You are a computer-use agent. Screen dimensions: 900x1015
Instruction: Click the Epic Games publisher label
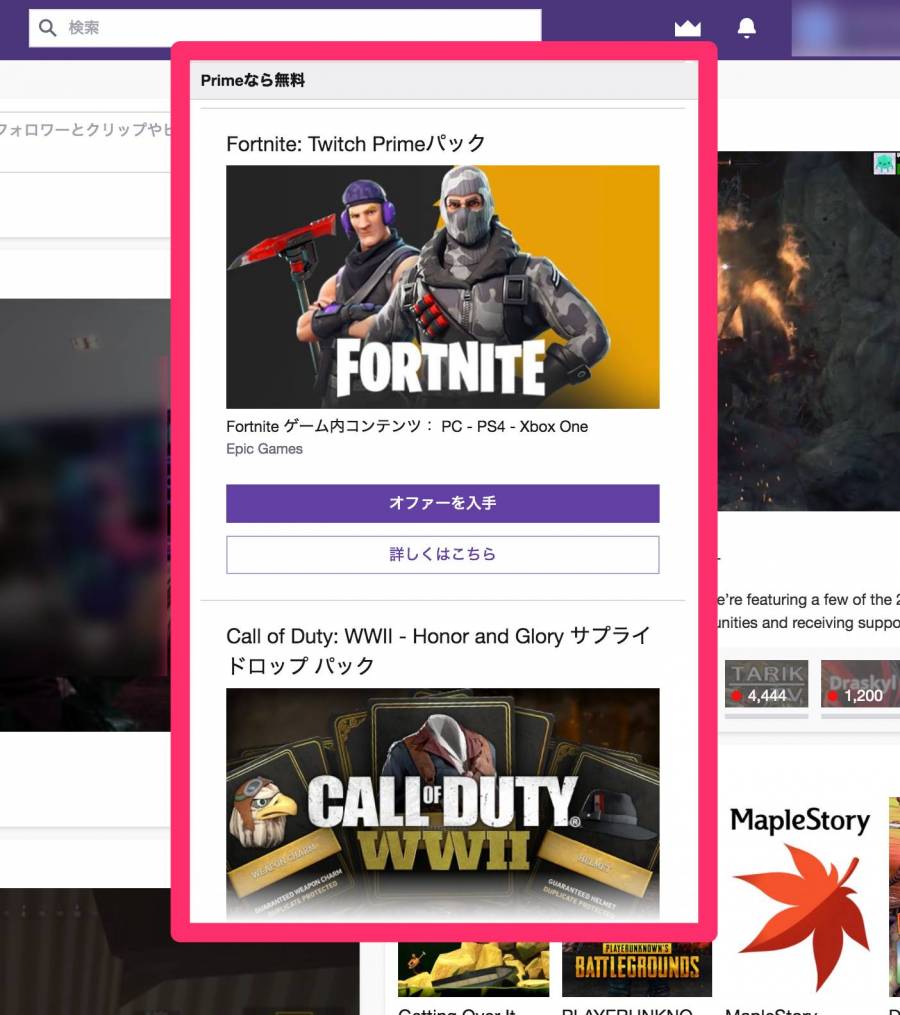tap(264, 449)
